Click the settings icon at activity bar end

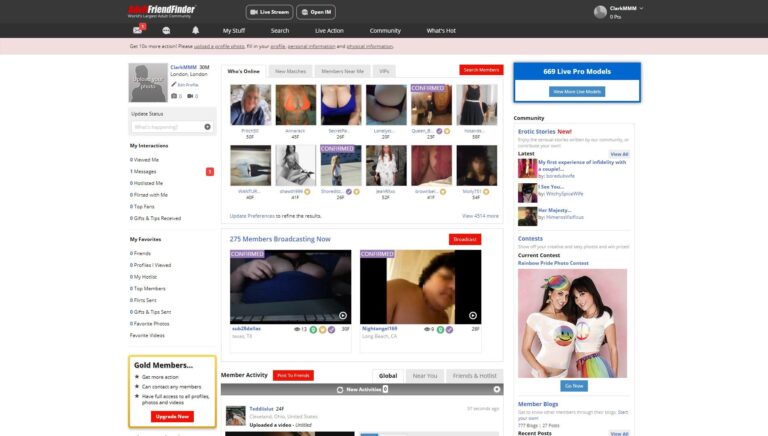[497, 389]
